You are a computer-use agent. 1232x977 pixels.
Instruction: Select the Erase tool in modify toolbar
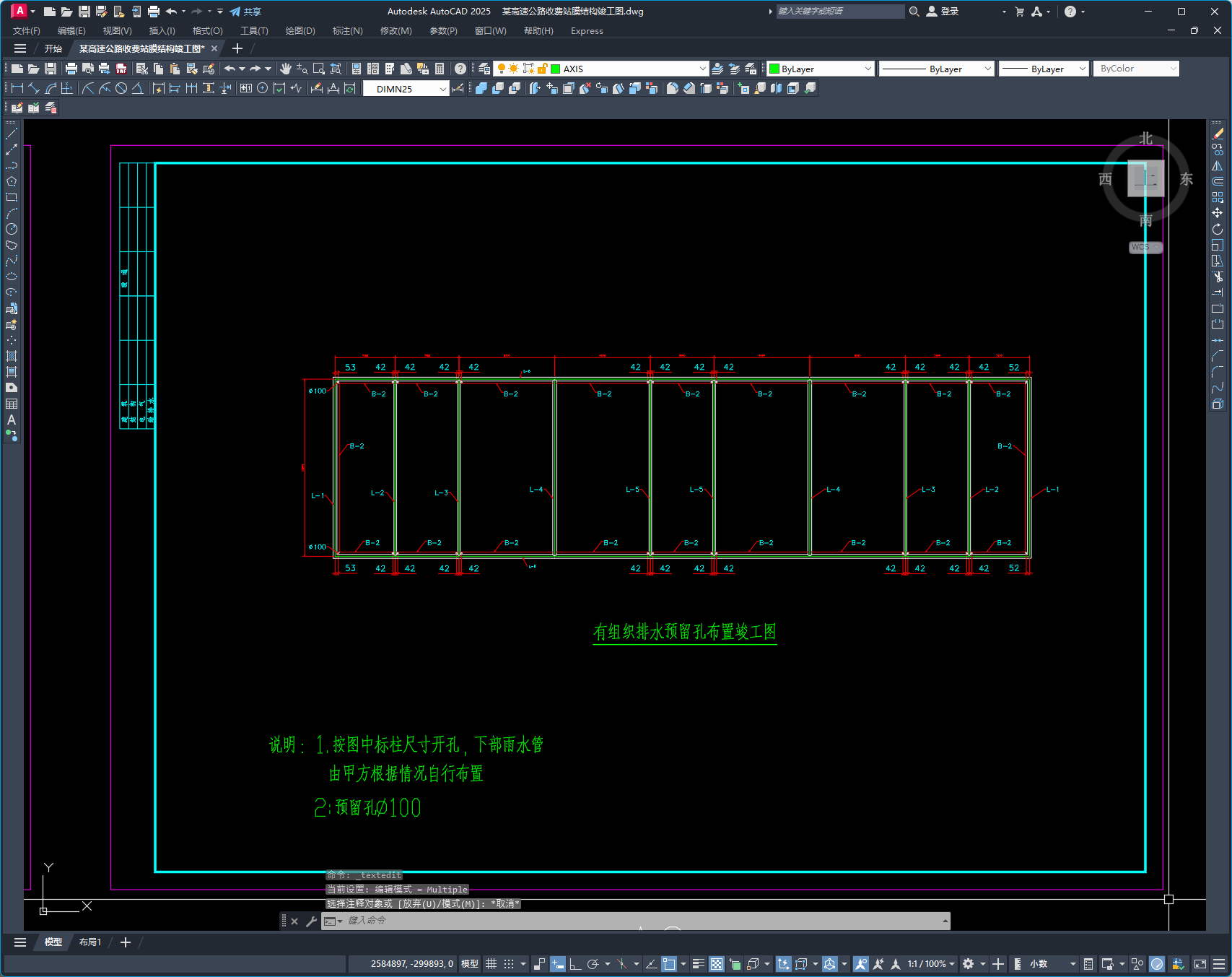pos(1218,134)
